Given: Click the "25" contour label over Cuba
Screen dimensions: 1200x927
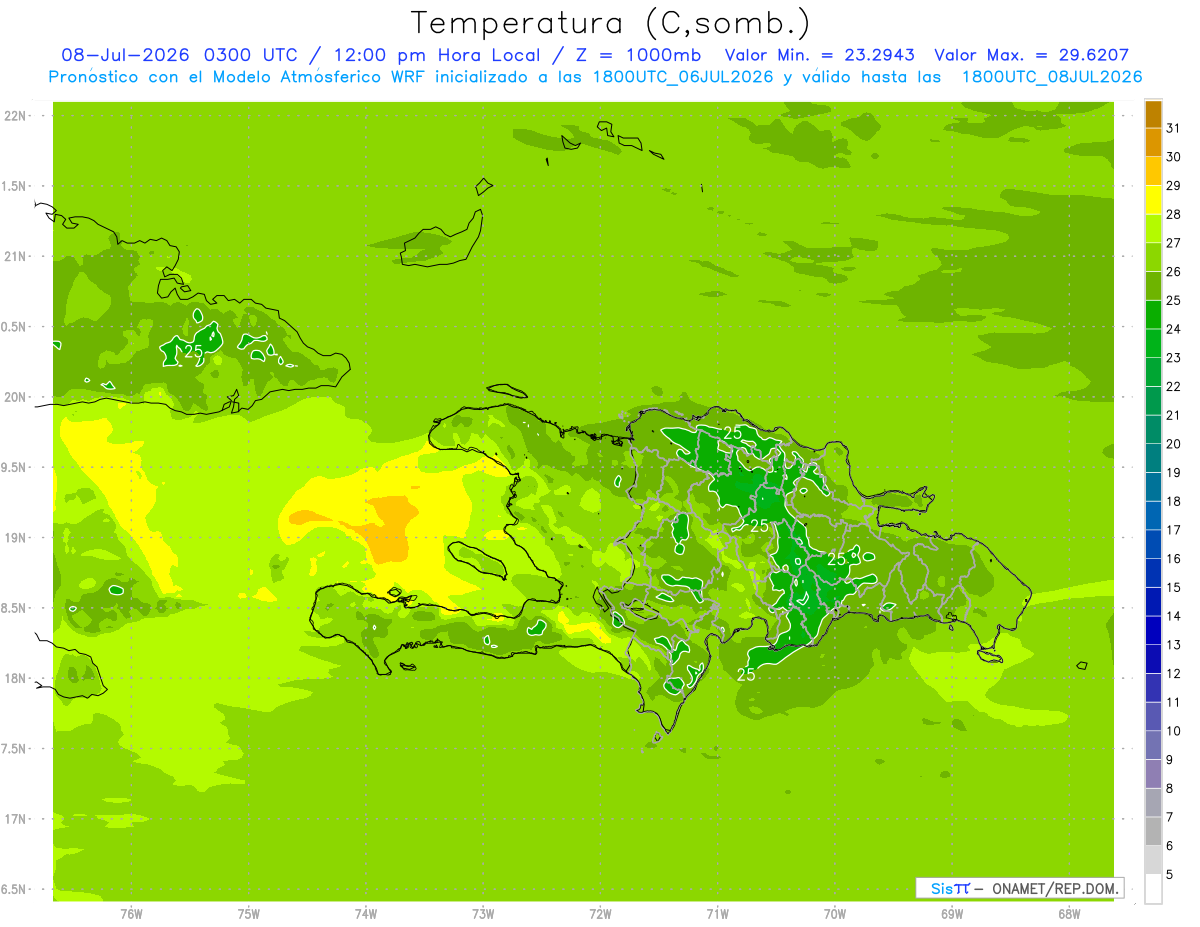Looking at the screenshot, I should [193, 351].
